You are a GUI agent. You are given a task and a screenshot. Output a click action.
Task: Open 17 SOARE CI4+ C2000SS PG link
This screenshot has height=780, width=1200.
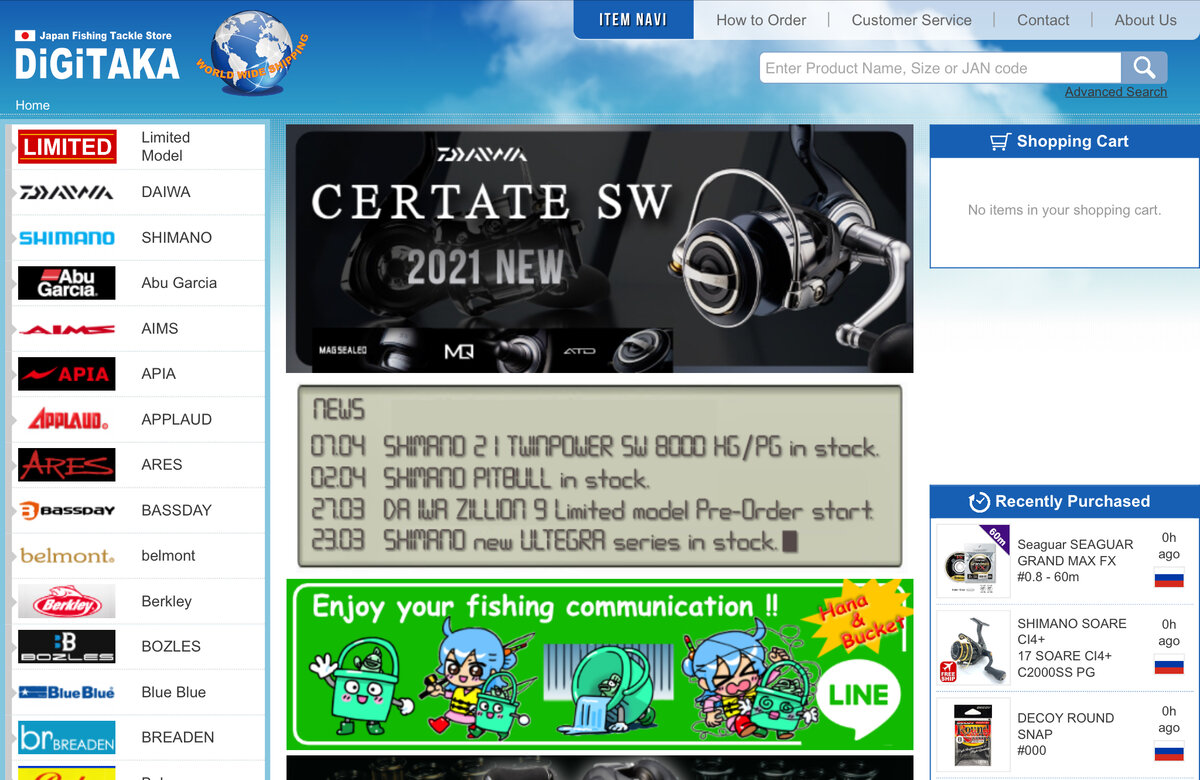pos(1072,648)
